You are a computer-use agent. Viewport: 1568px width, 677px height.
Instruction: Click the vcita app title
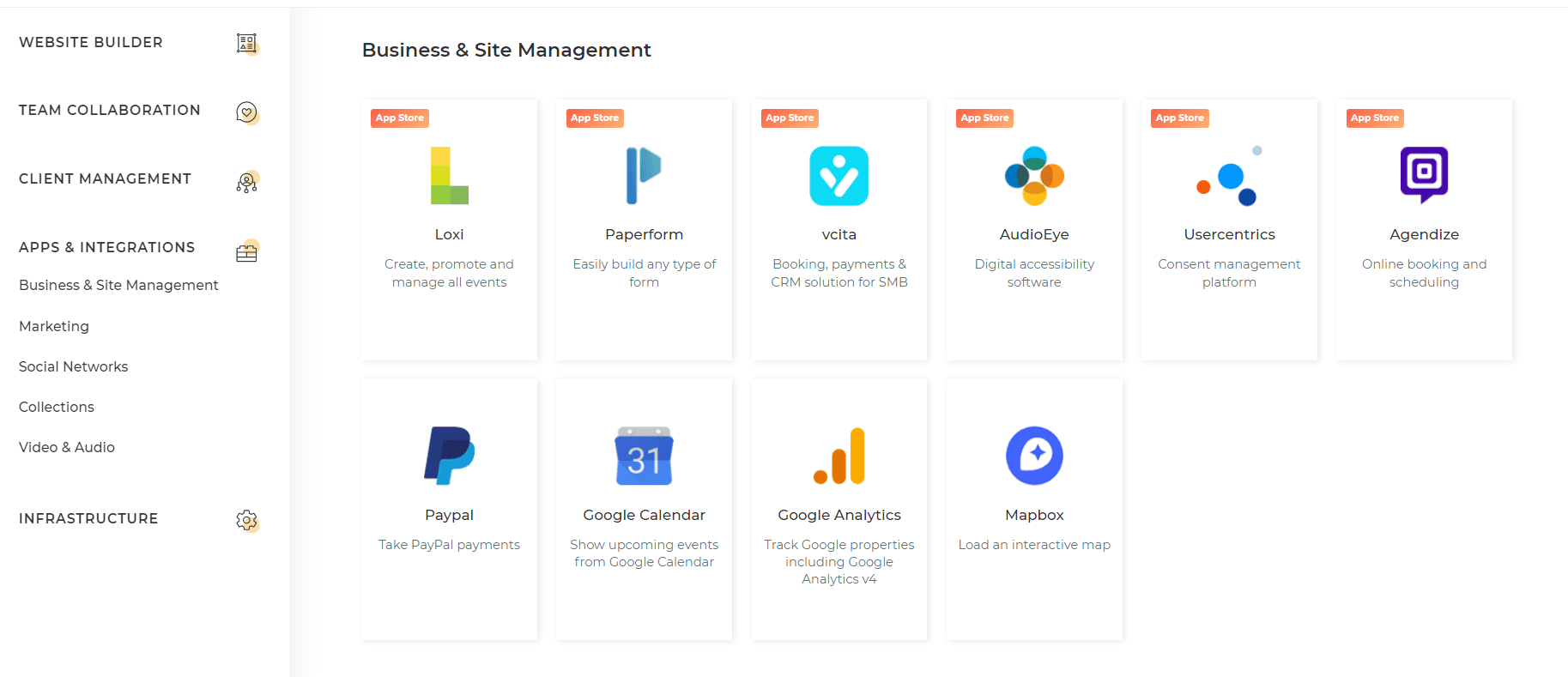tap(839, 234)
